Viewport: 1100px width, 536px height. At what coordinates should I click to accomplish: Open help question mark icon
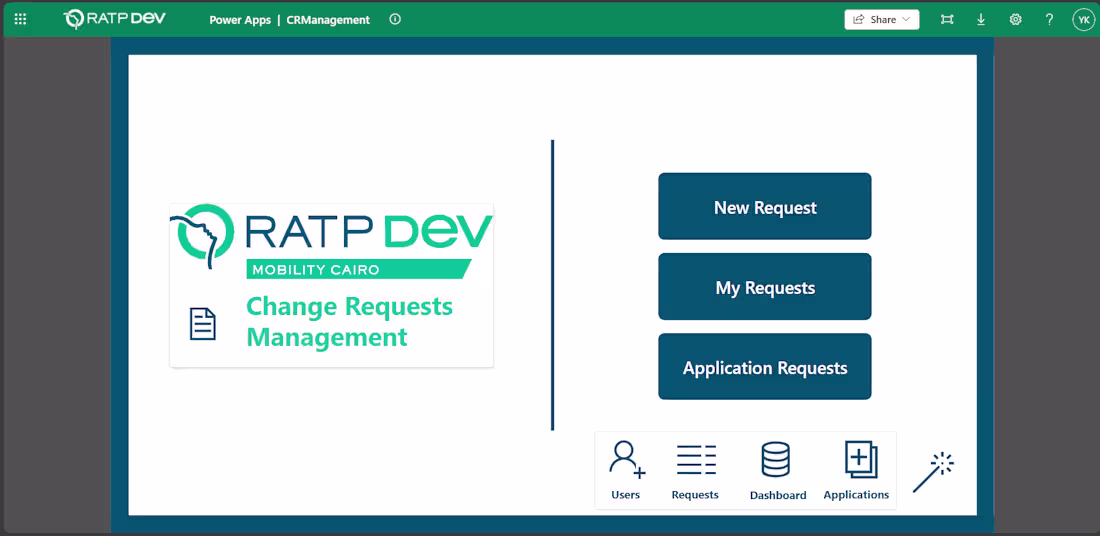(1049, 20)
